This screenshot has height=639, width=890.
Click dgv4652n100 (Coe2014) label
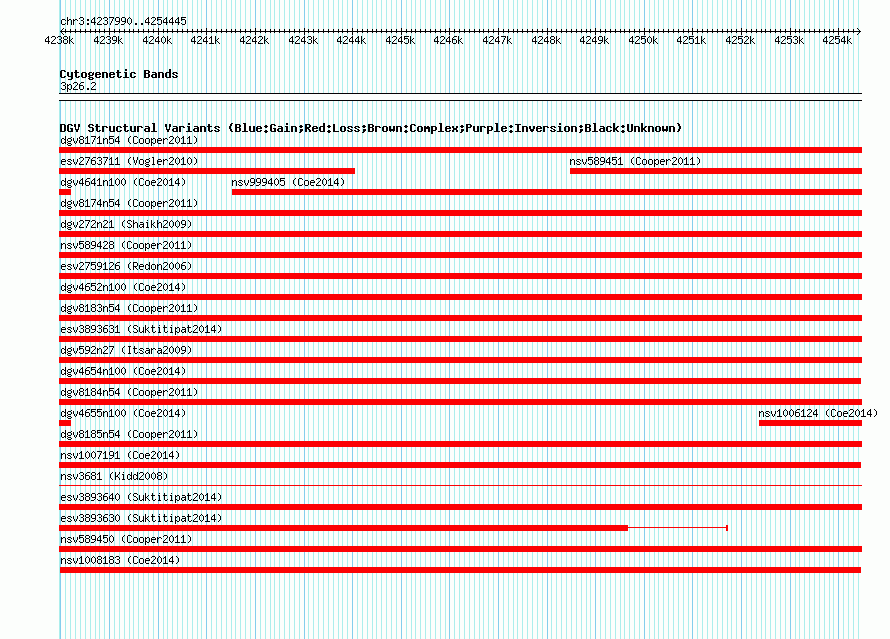[123, 288]
